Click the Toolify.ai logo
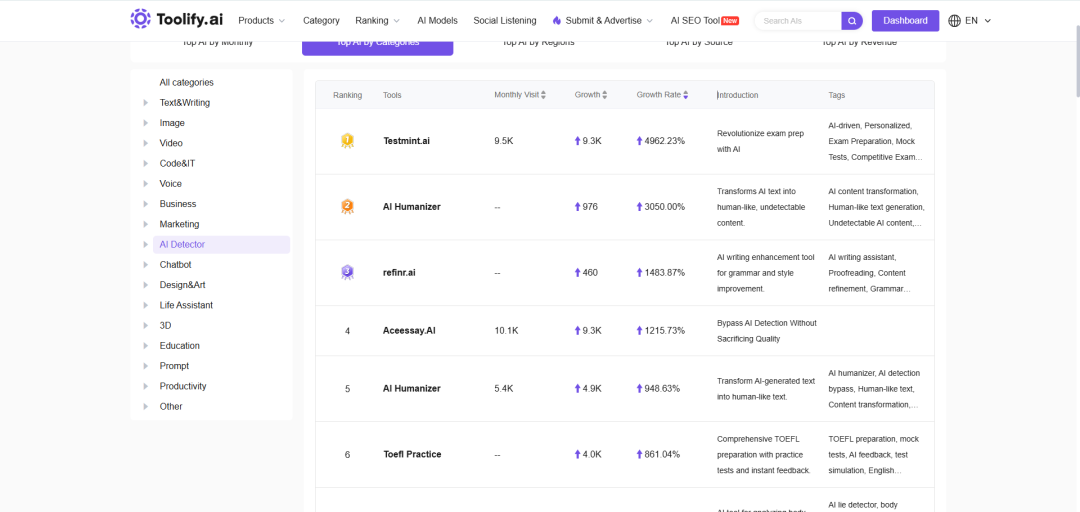The height and width of the screenshot is (512, 1080). [178, 20]
